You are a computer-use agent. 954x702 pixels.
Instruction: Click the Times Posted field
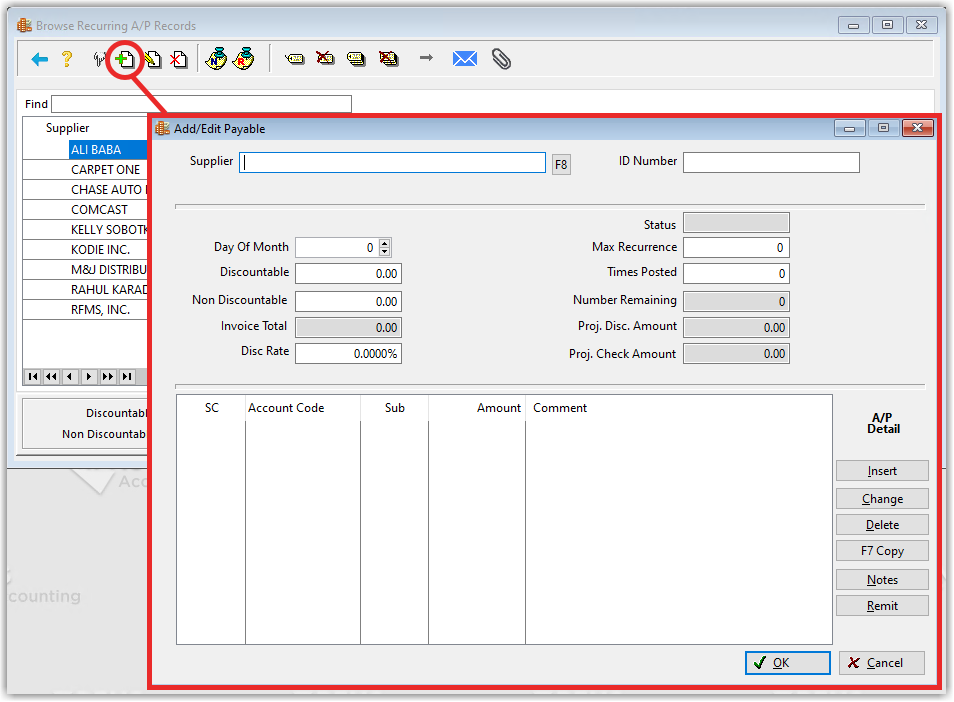tap(736, 274)
